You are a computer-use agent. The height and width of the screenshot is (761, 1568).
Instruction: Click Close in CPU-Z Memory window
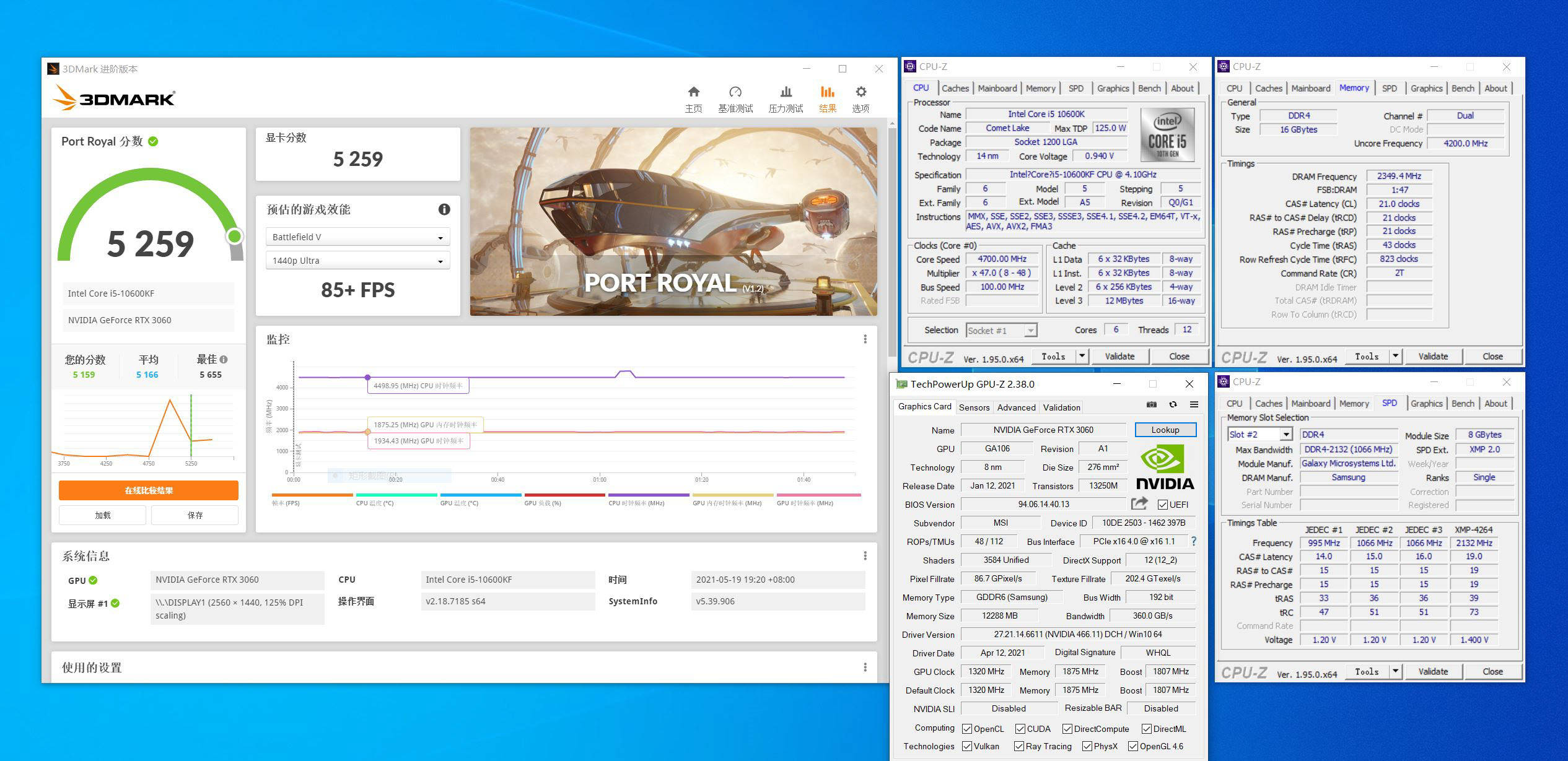point(1492,356)
